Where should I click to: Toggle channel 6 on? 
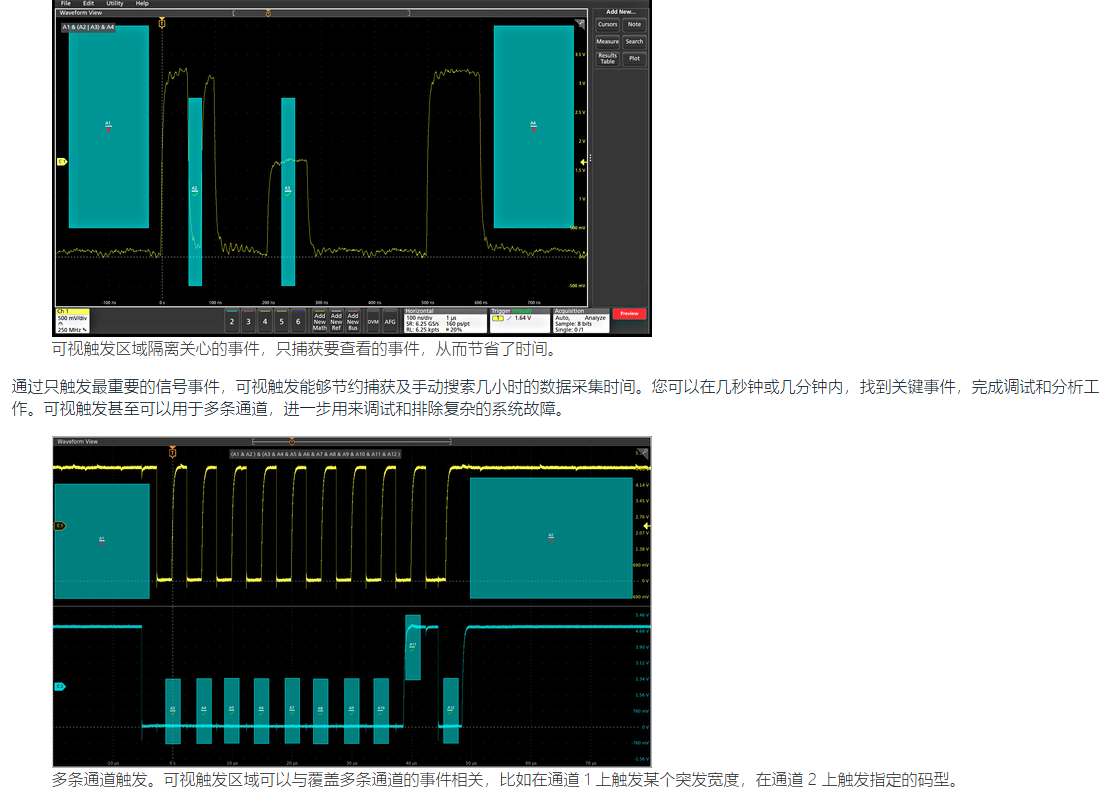click(298, 321)
